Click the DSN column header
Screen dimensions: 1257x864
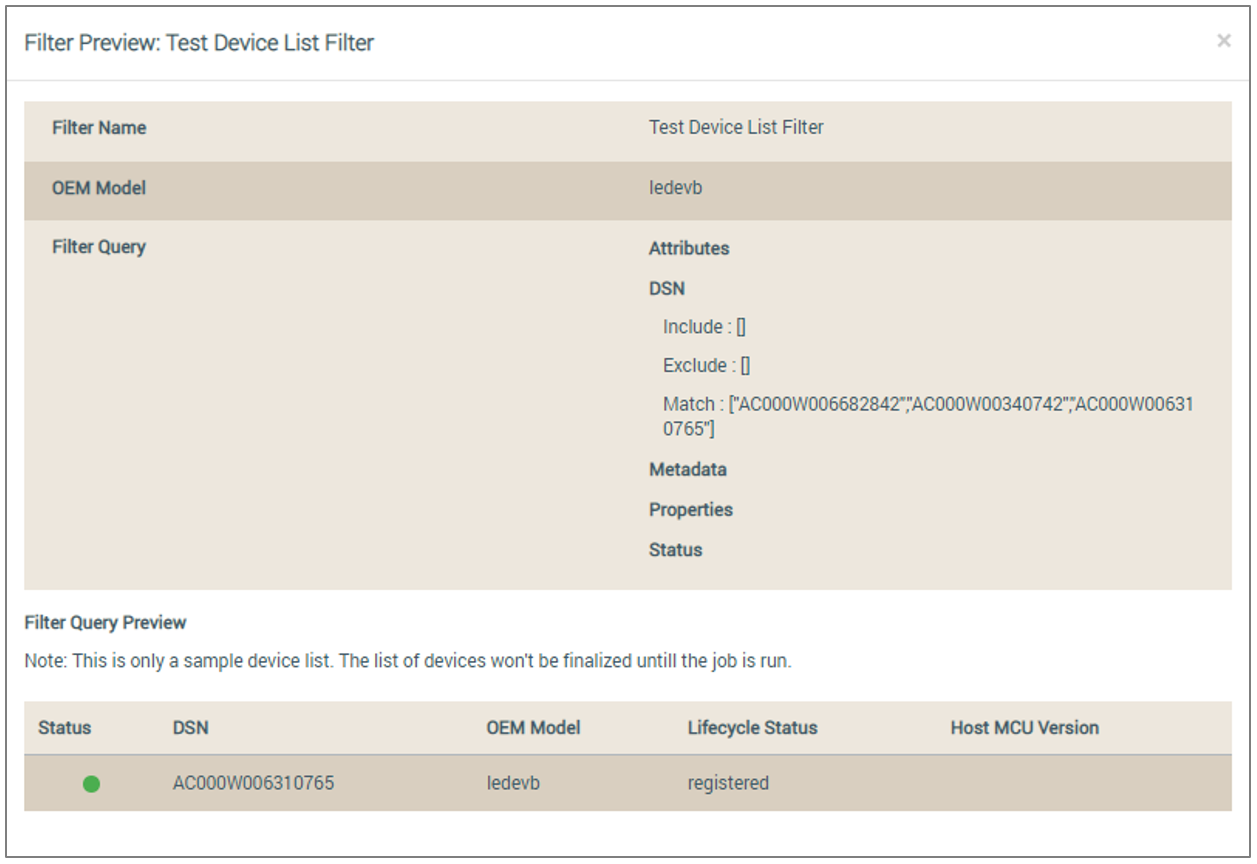[190, 728]
